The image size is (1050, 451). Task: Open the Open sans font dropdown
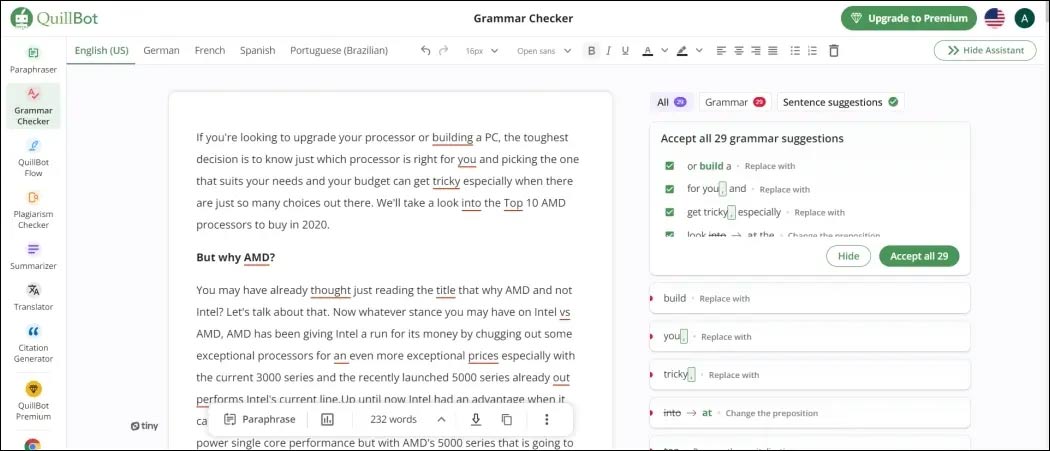click(544, 51)
